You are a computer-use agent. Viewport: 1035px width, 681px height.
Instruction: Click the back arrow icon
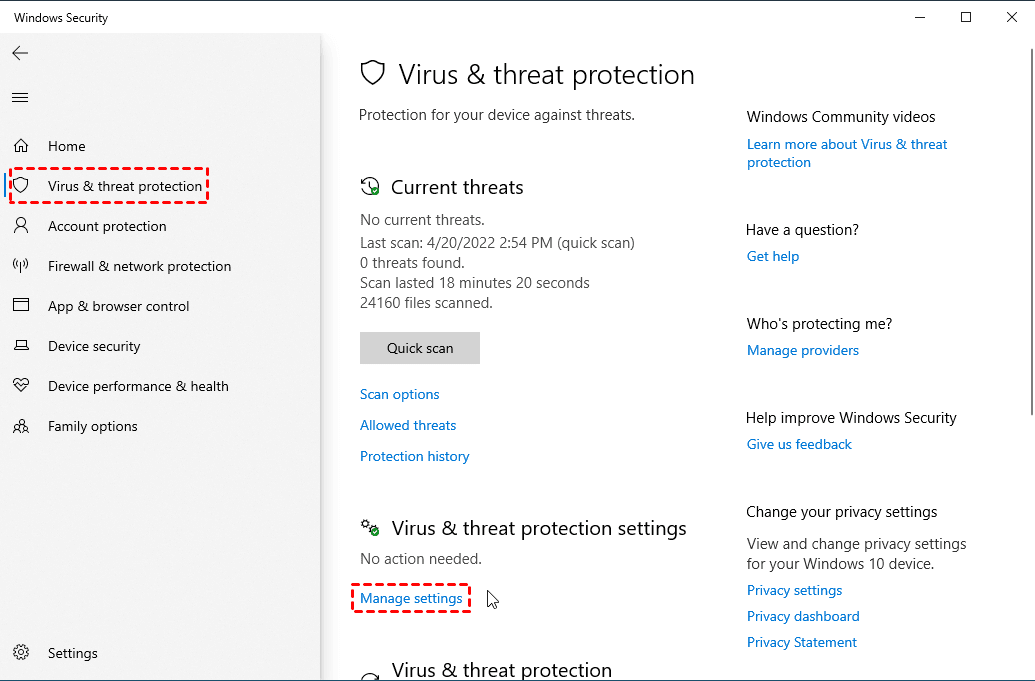click(x=20, y=53)
